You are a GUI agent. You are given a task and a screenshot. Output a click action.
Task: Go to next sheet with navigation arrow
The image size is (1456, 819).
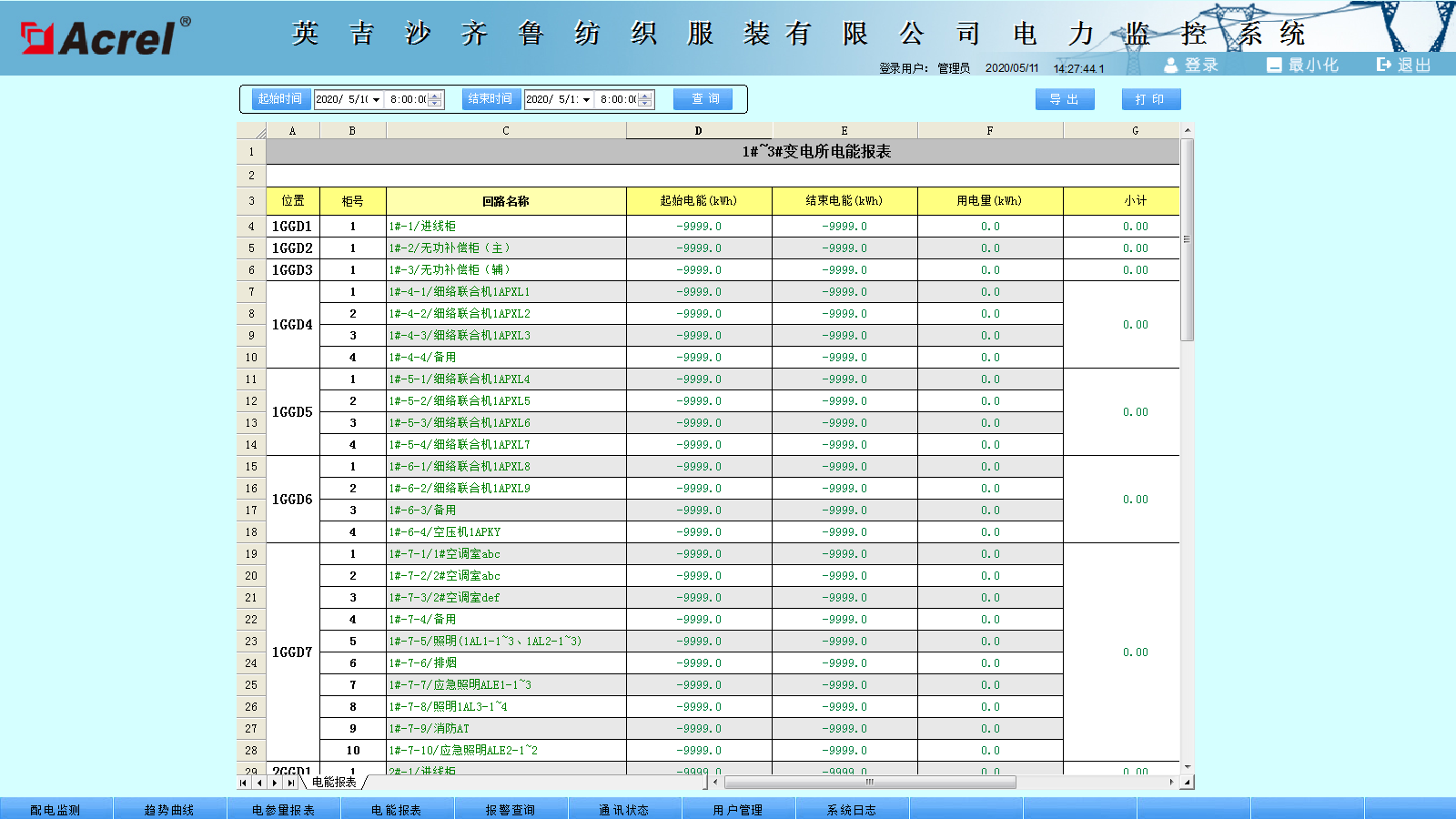pos(275,783)
